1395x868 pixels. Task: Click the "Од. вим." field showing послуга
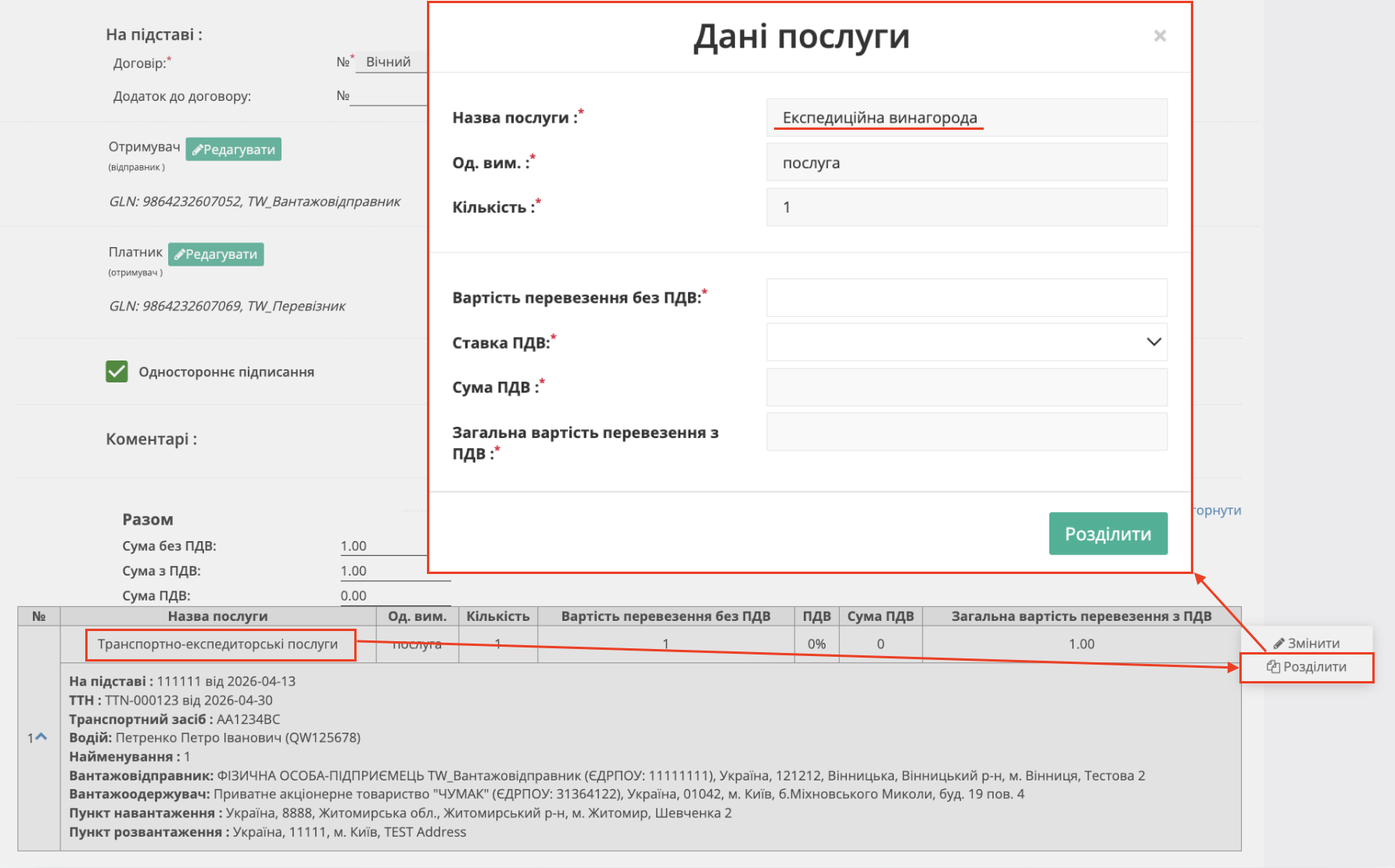(x=966, y=162)
